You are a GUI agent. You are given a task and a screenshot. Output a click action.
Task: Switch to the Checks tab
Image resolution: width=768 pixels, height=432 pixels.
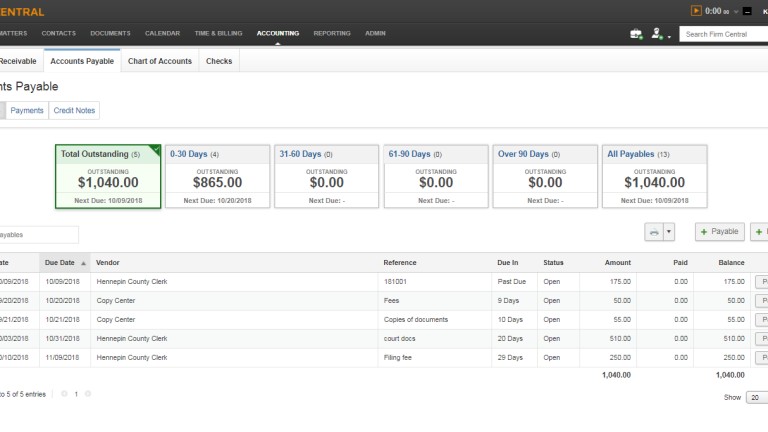tap(219, 61)
